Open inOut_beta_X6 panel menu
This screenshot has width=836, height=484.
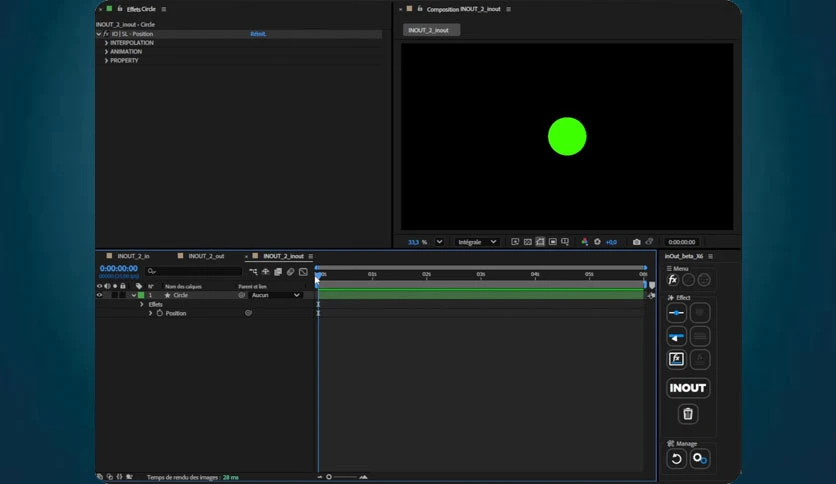pos(710,256)
